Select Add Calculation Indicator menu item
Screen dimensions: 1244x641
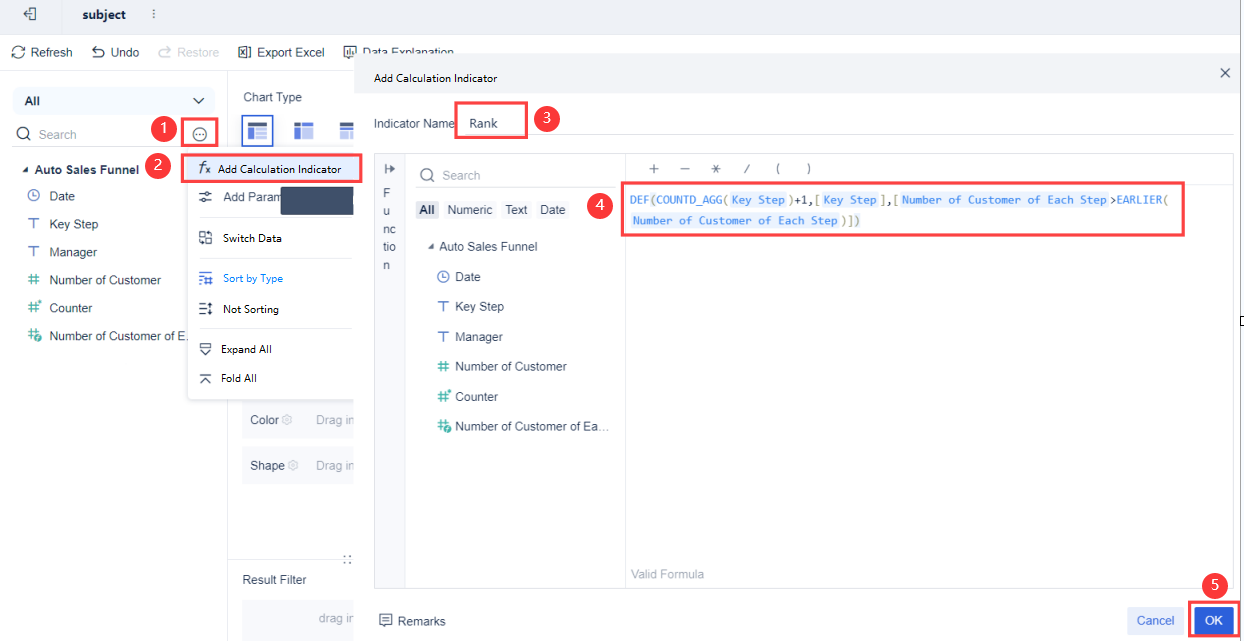click(270, 169)
